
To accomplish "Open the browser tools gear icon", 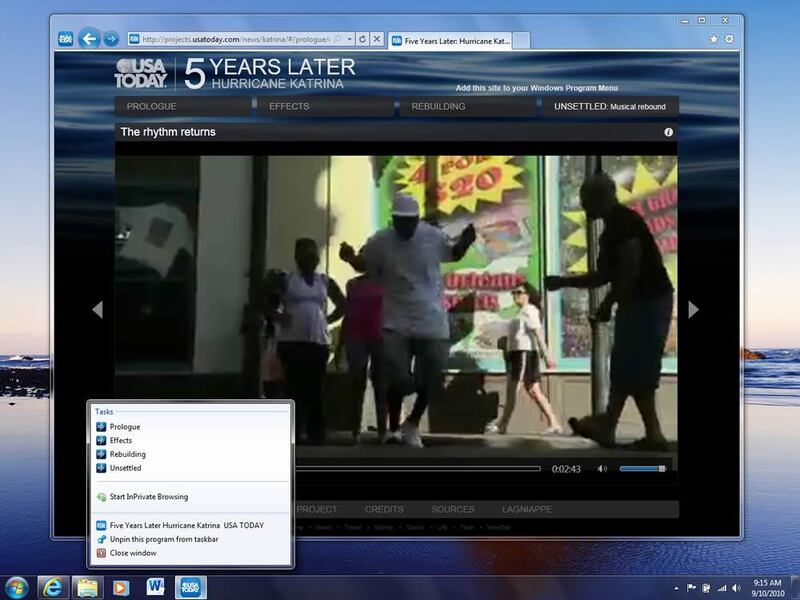I will click(x=729, y=39).
